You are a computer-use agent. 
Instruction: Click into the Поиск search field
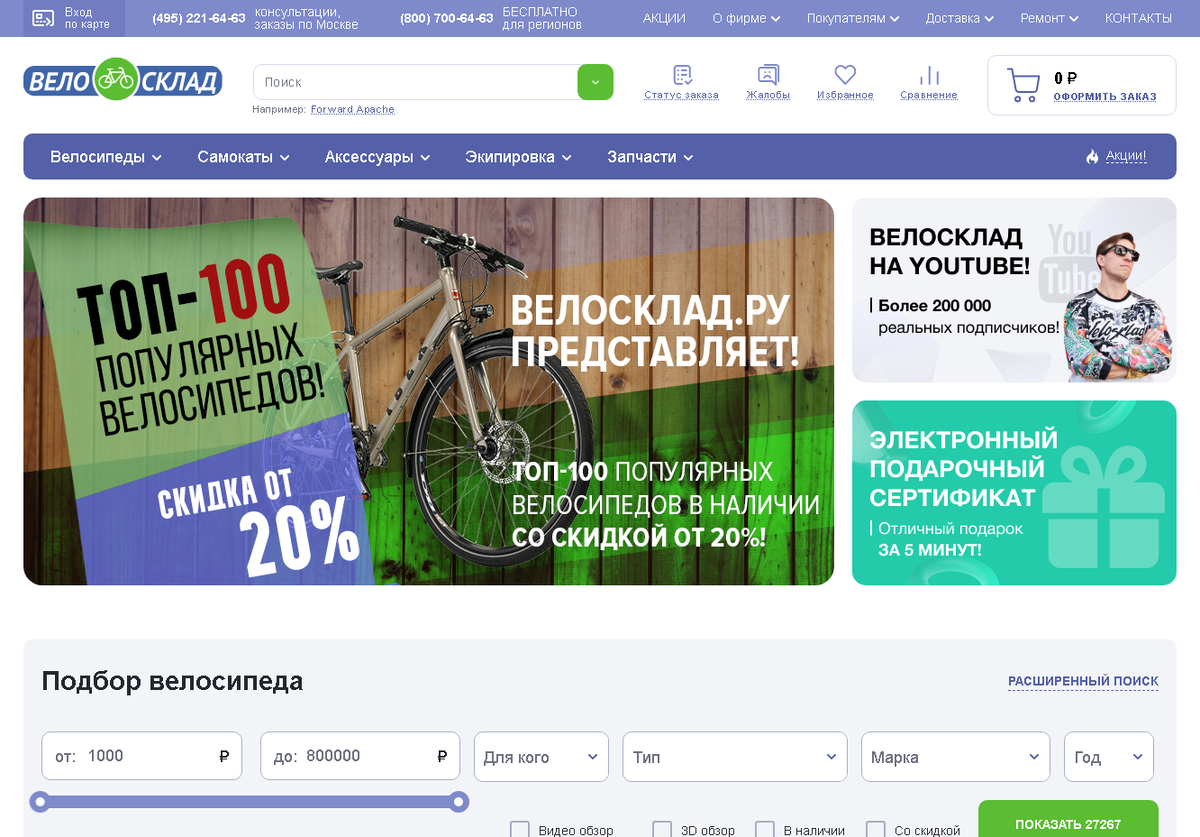click(415, 82)
